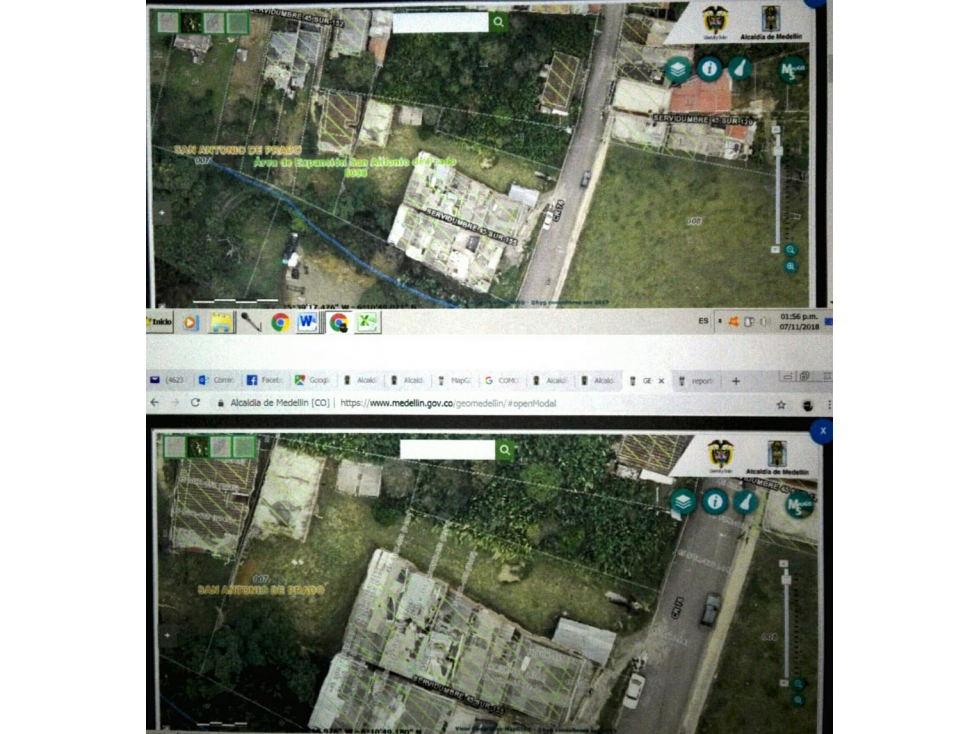Click the search input field in lower map
979x734 pixels.
tap(448, 450)
